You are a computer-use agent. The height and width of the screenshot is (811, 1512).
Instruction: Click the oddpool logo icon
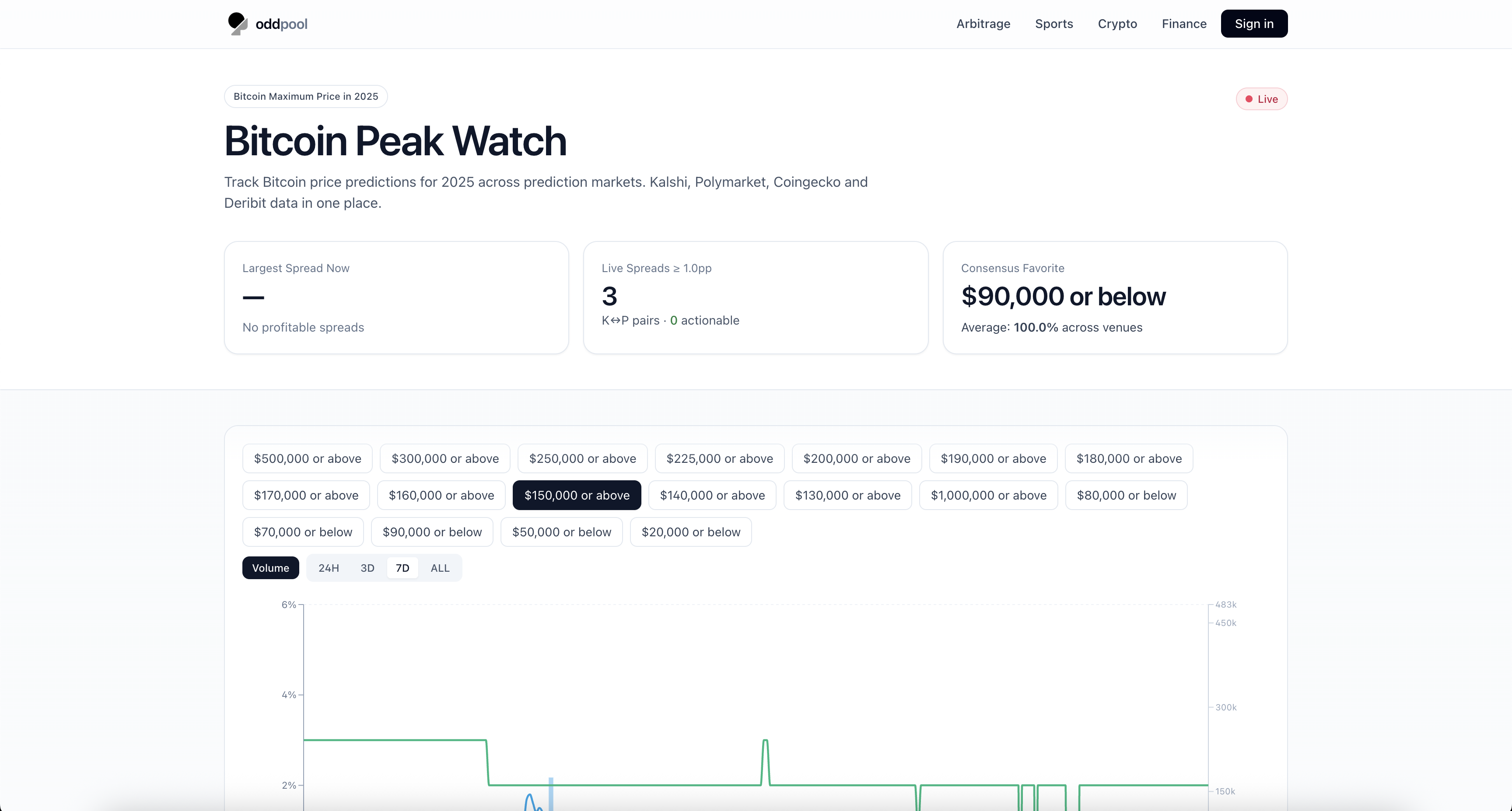237,24
